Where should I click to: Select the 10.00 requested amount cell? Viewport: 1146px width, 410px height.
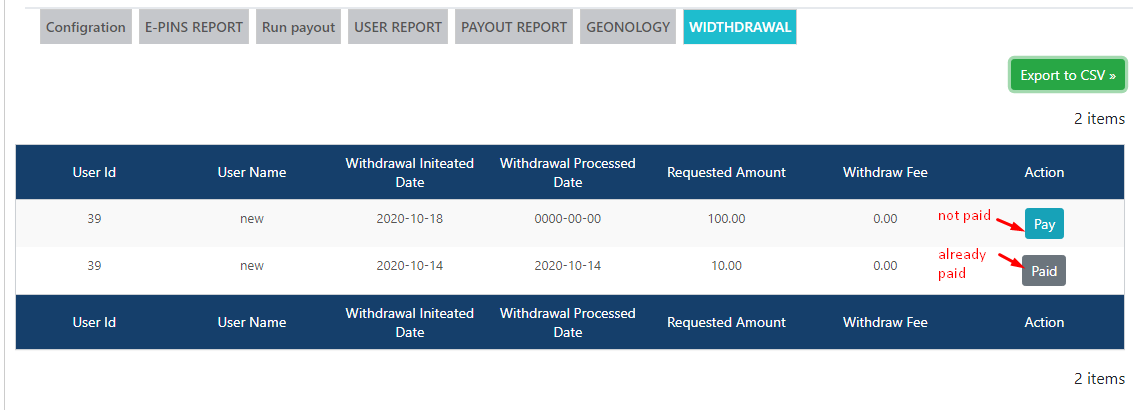pos(726,266)
